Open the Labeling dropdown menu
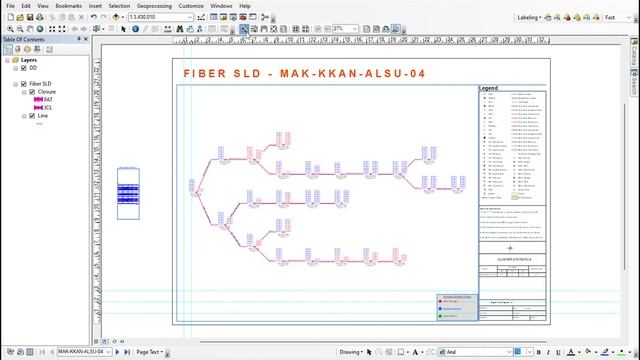The height and width of the screenshot is (360, 640). (x=529, y=18)
